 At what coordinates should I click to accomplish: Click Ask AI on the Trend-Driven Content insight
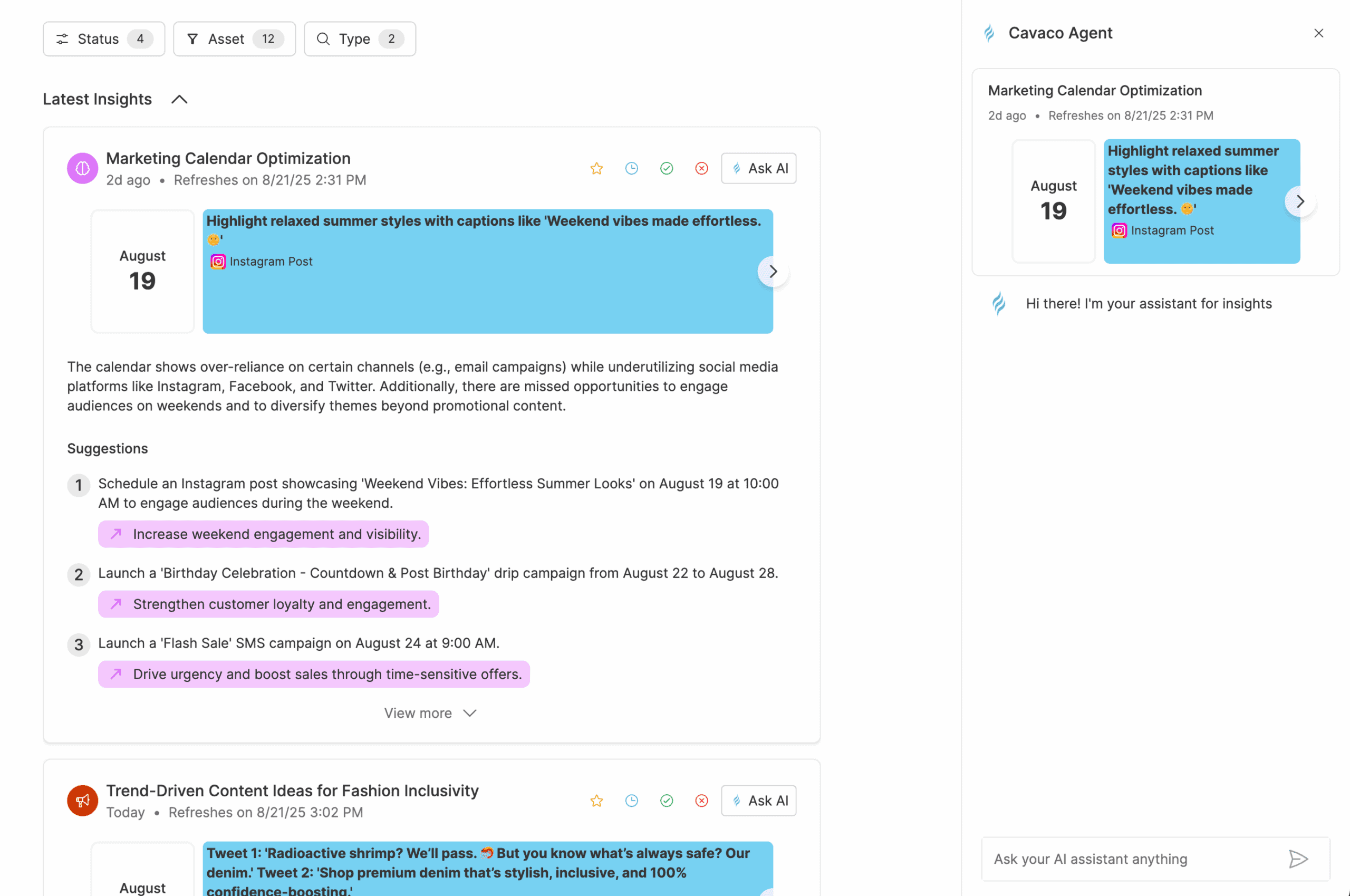pos(758,801)
